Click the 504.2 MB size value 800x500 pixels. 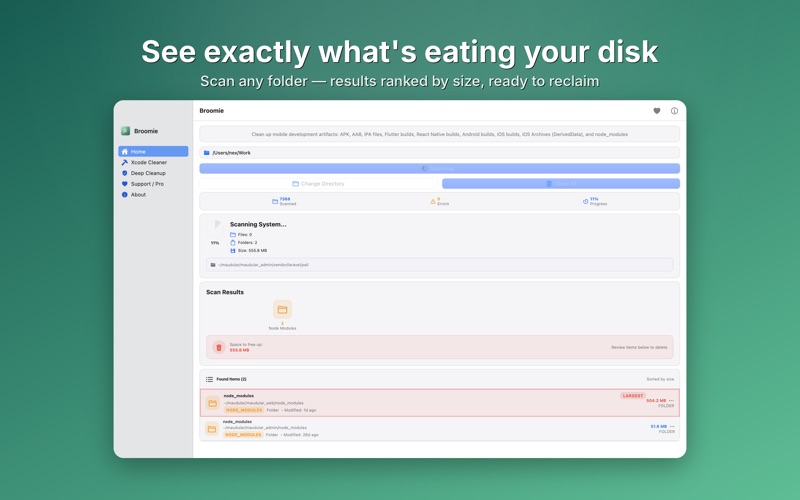[x=656, y=401]
